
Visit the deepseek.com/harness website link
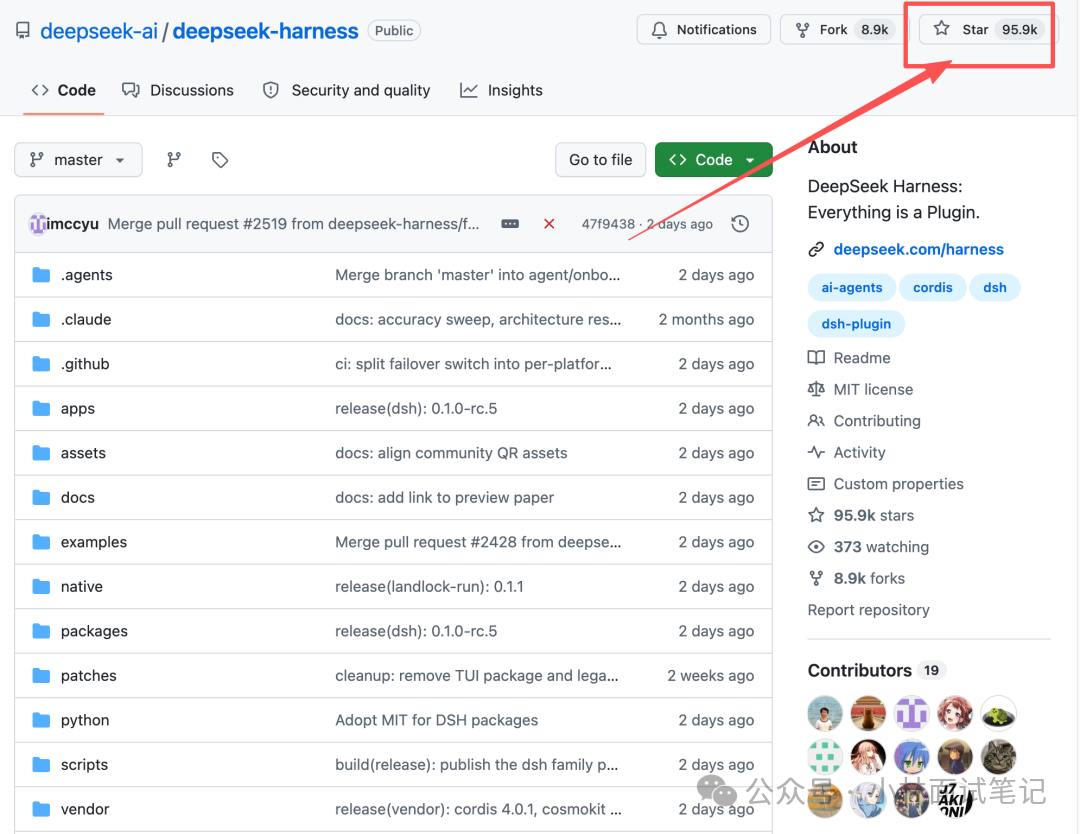[918, 249]
